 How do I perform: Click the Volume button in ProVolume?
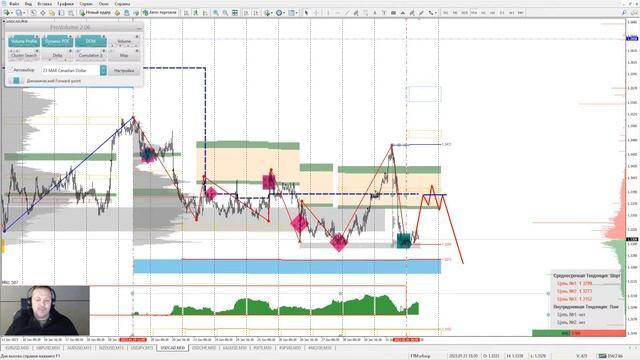pyautogui.click(x=124, y=41)
